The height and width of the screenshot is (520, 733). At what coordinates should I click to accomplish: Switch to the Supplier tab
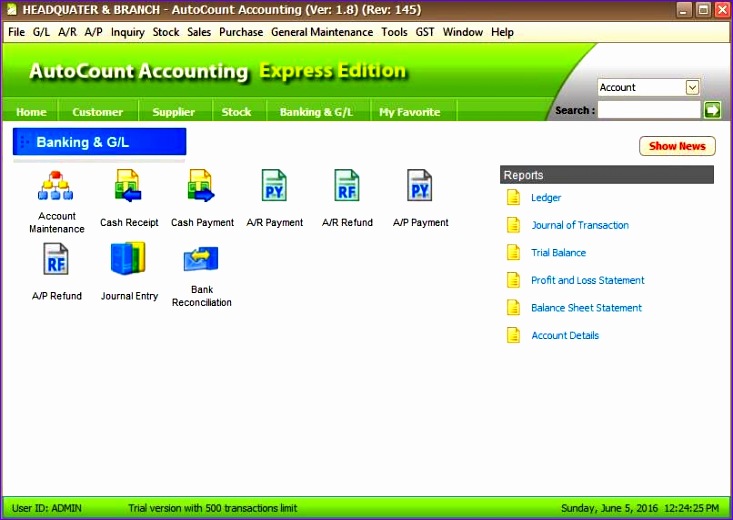coord(174,112)
